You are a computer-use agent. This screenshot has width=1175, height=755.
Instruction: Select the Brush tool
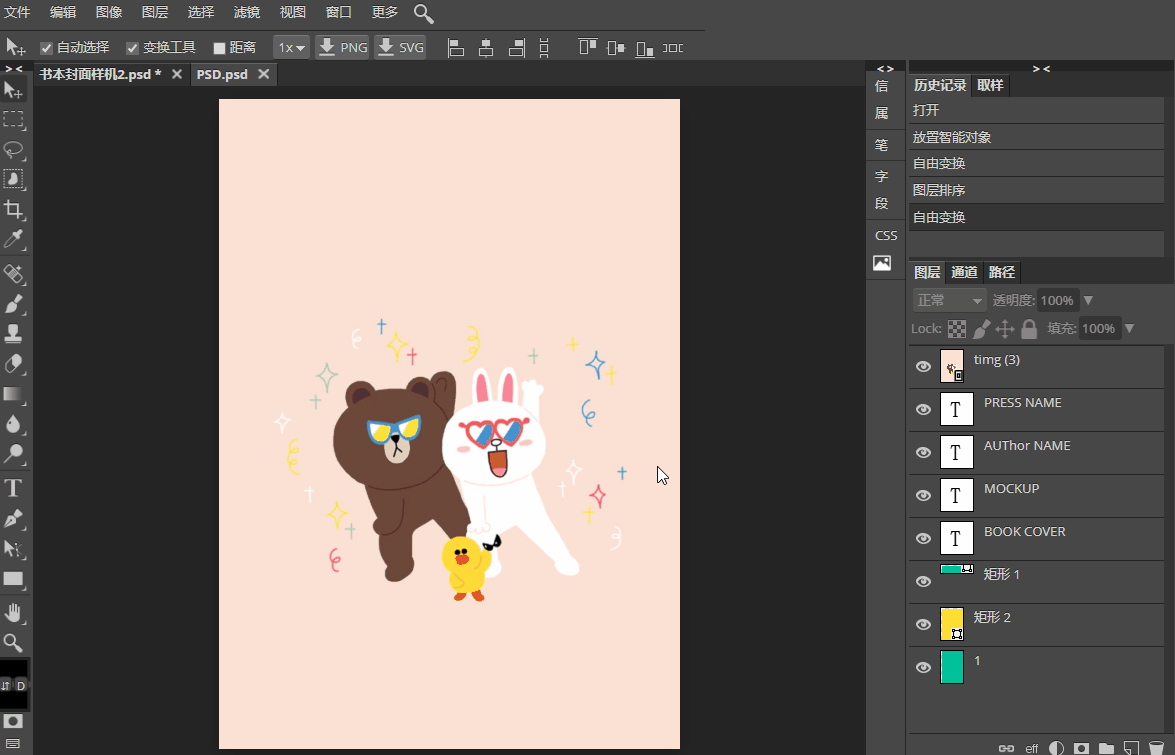click(13, 304)
